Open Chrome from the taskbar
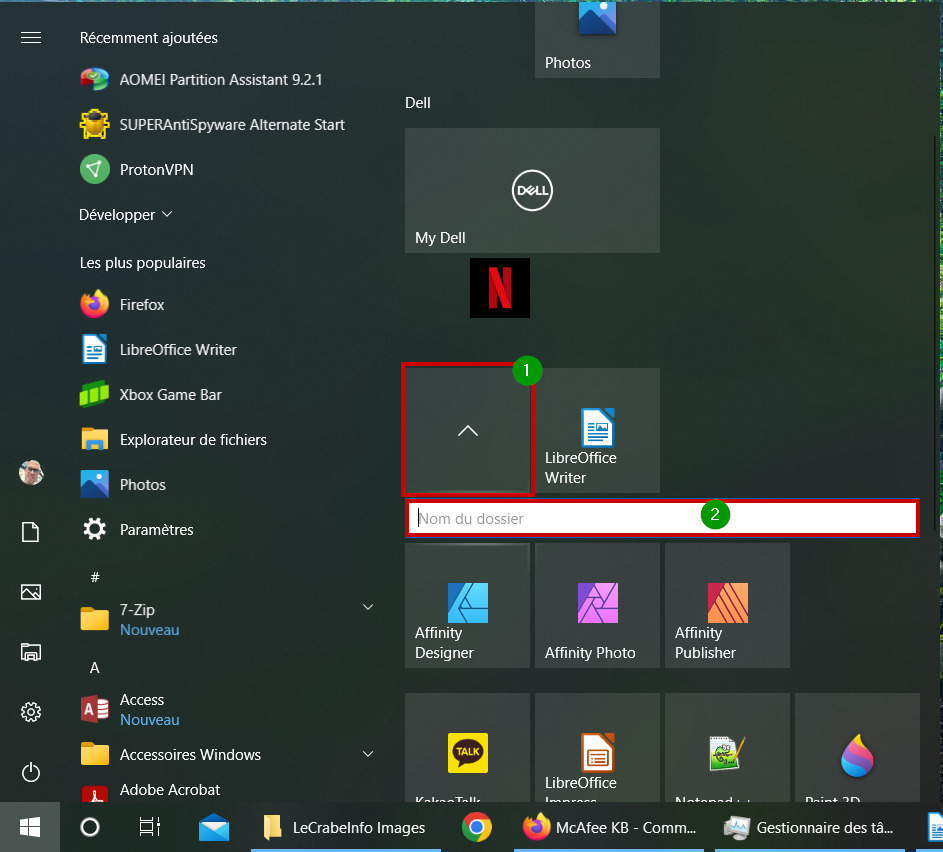The height and width of the screenshot is (852, 943). coord(477,827)
